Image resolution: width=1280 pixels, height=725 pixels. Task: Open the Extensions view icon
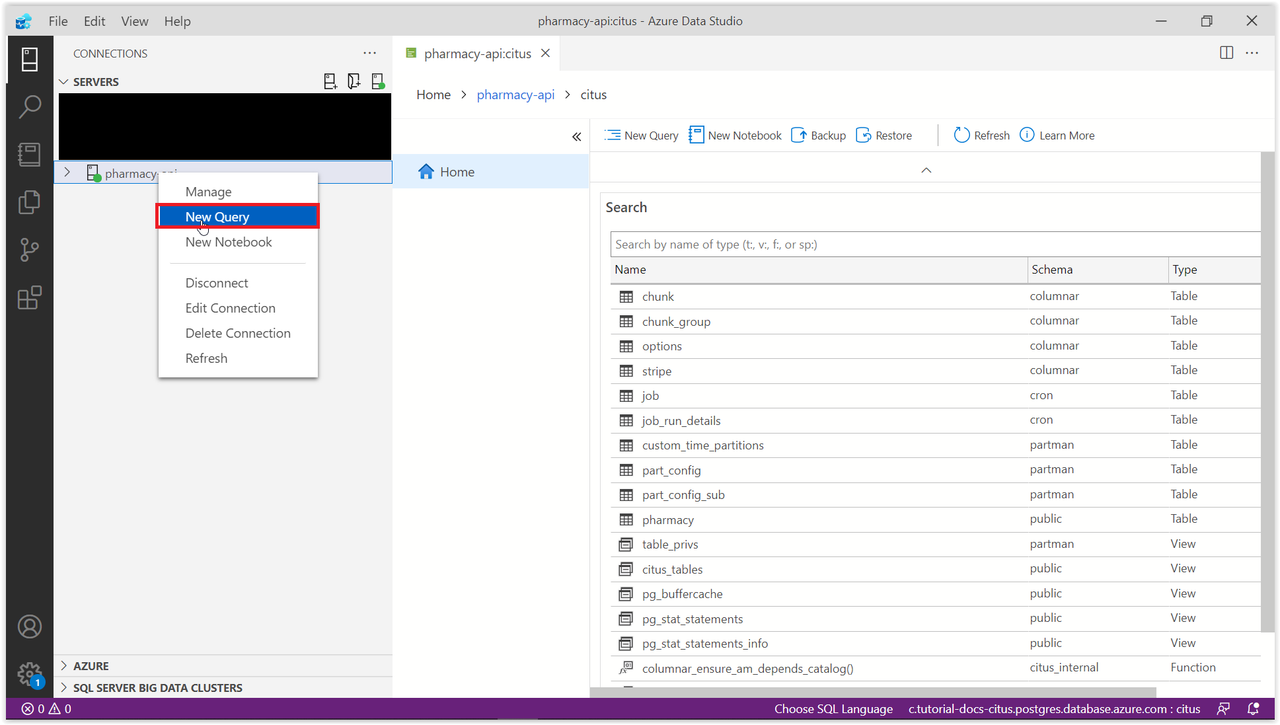[30, 298]
